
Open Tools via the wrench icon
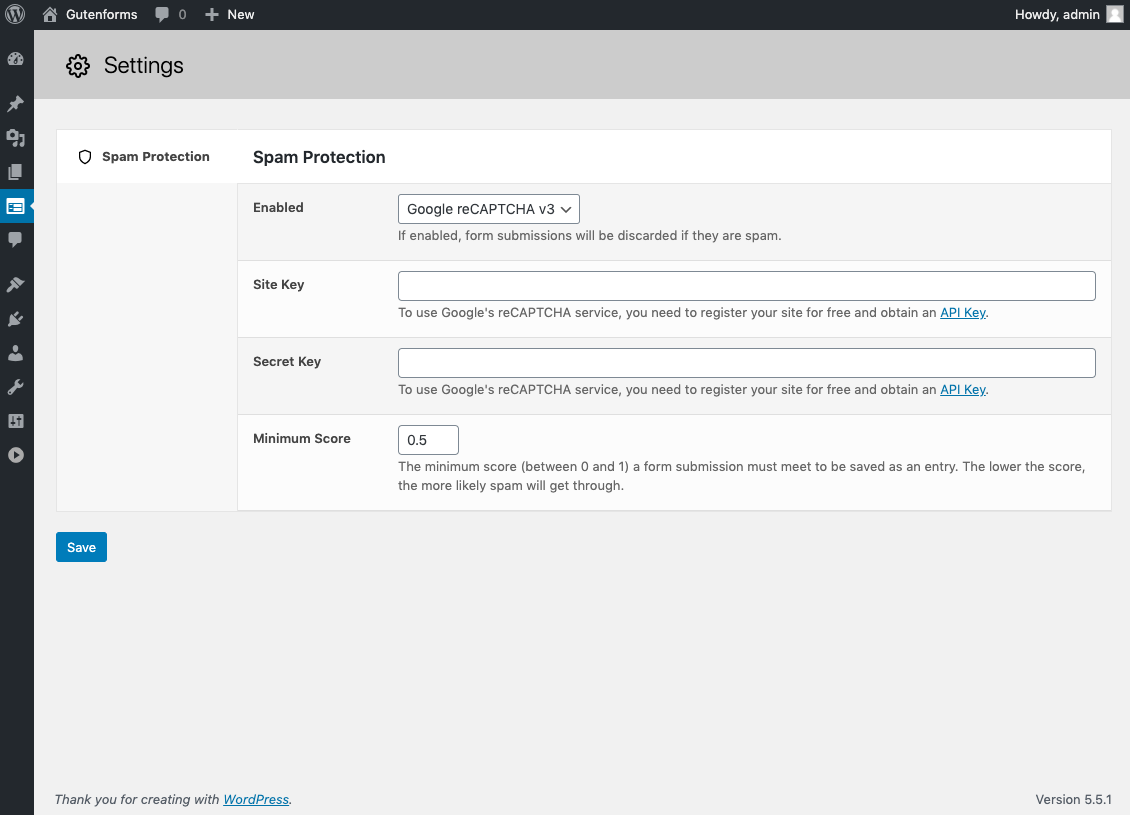click(x=15, y=387)
